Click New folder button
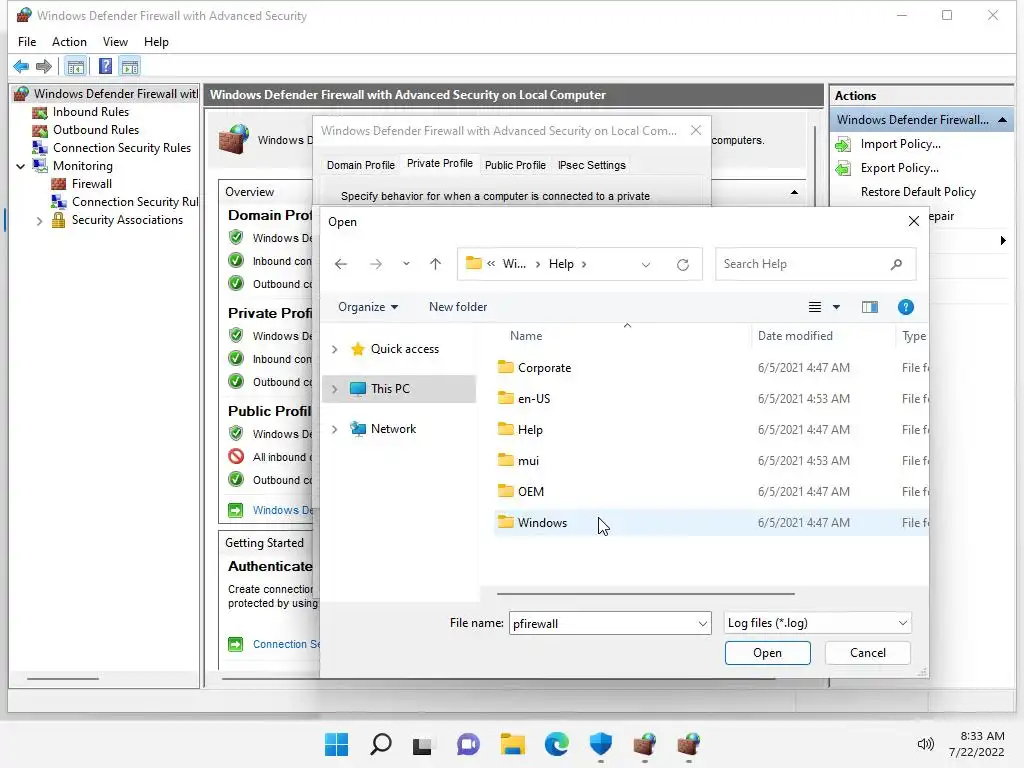 (x=458, y=307)
